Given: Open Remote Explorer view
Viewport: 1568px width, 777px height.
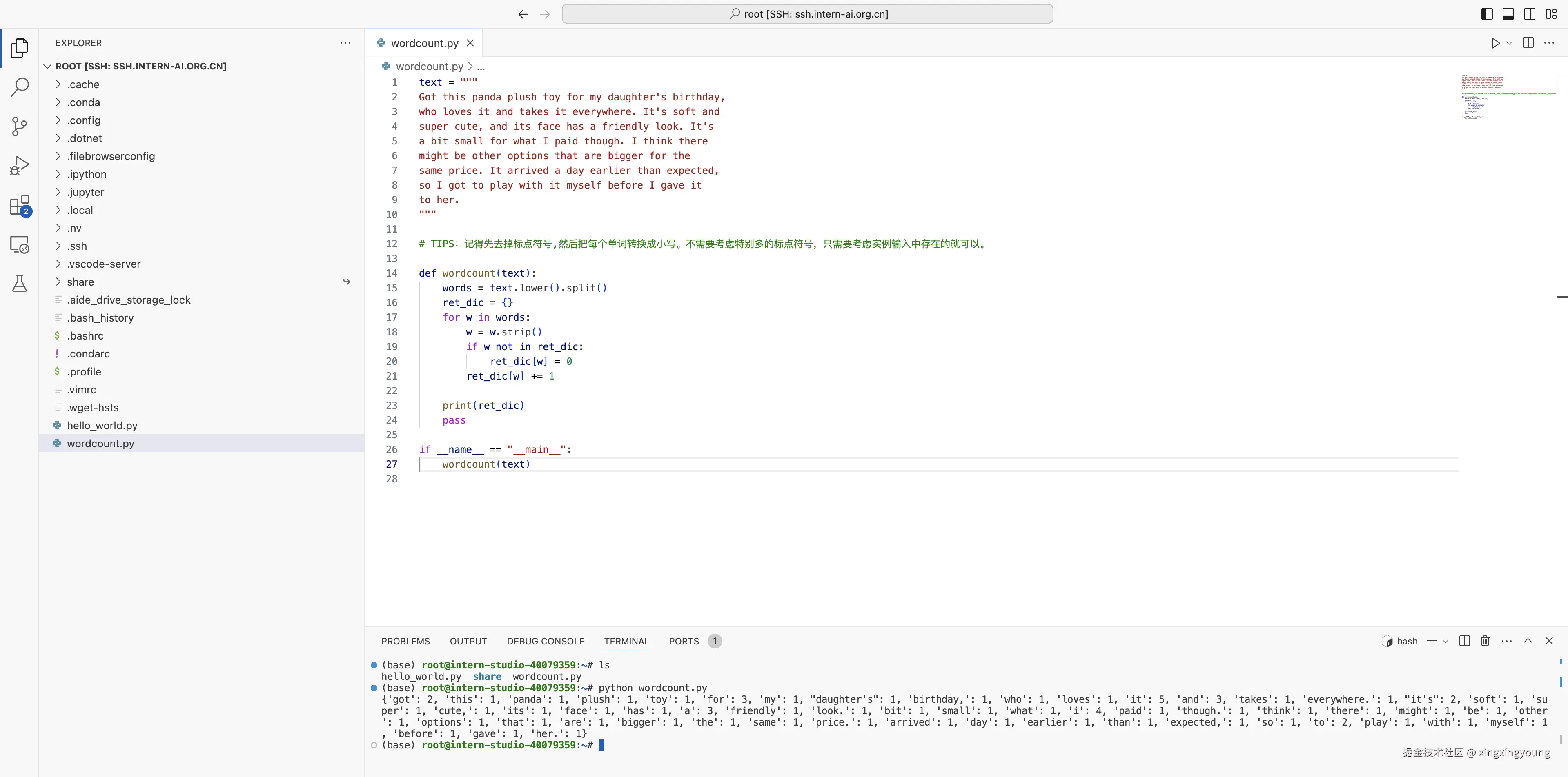Looking at the screenshot, I should (x=20, y=244).
